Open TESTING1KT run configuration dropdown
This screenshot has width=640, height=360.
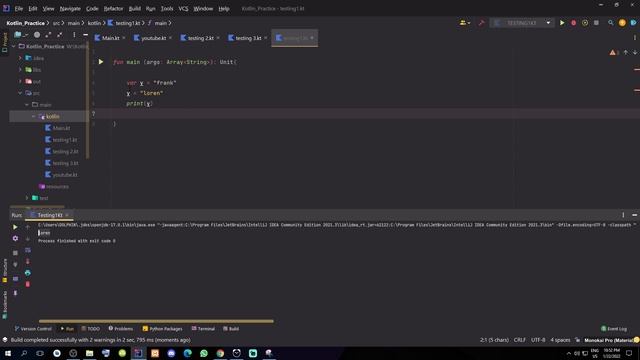click(522, 23)
